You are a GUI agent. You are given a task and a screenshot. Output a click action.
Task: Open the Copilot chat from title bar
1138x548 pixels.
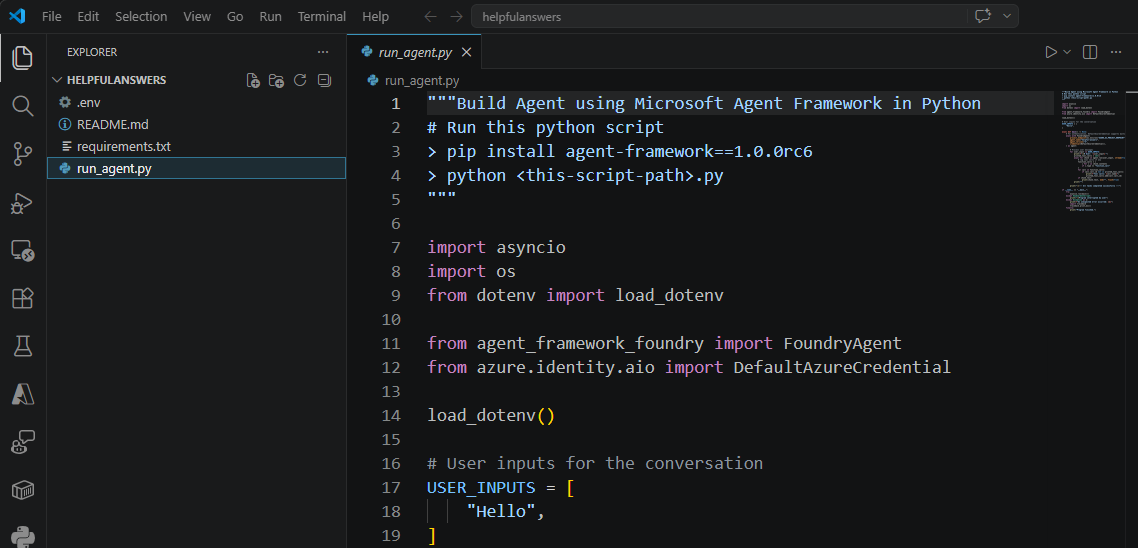pyautogui.click(x=983, y=17)
